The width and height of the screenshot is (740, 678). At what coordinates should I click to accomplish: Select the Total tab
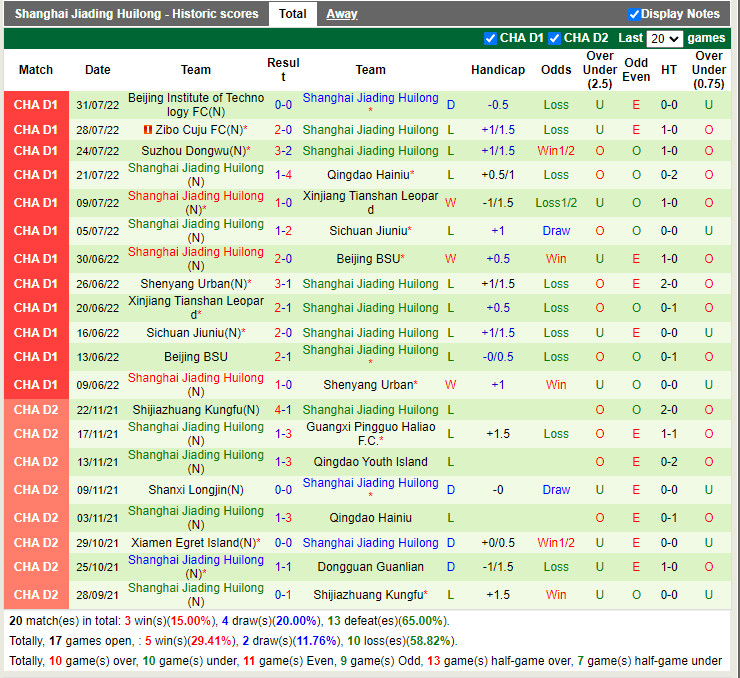pyautogui.click(x=292, y=14)
